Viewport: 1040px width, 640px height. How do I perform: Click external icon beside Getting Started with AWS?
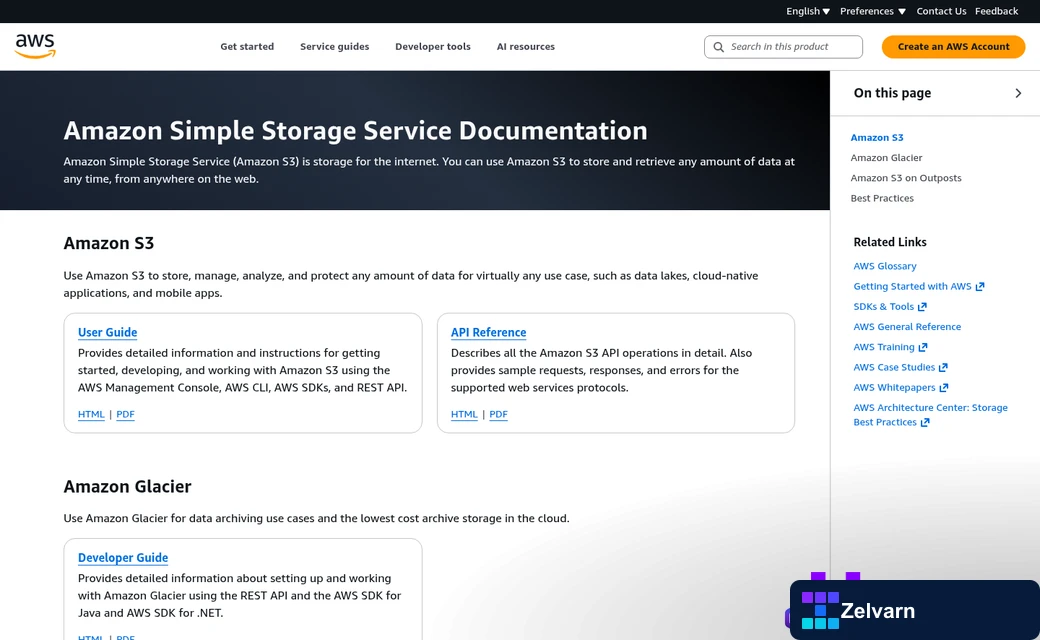click(980, 287)
